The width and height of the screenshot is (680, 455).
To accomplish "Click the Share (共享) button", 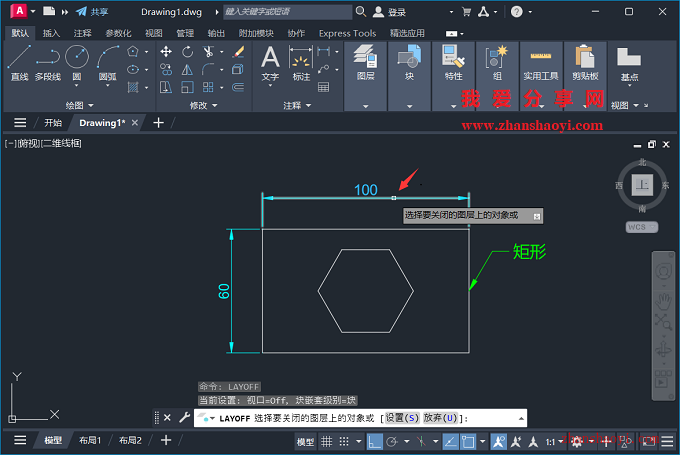I will 92,12.
